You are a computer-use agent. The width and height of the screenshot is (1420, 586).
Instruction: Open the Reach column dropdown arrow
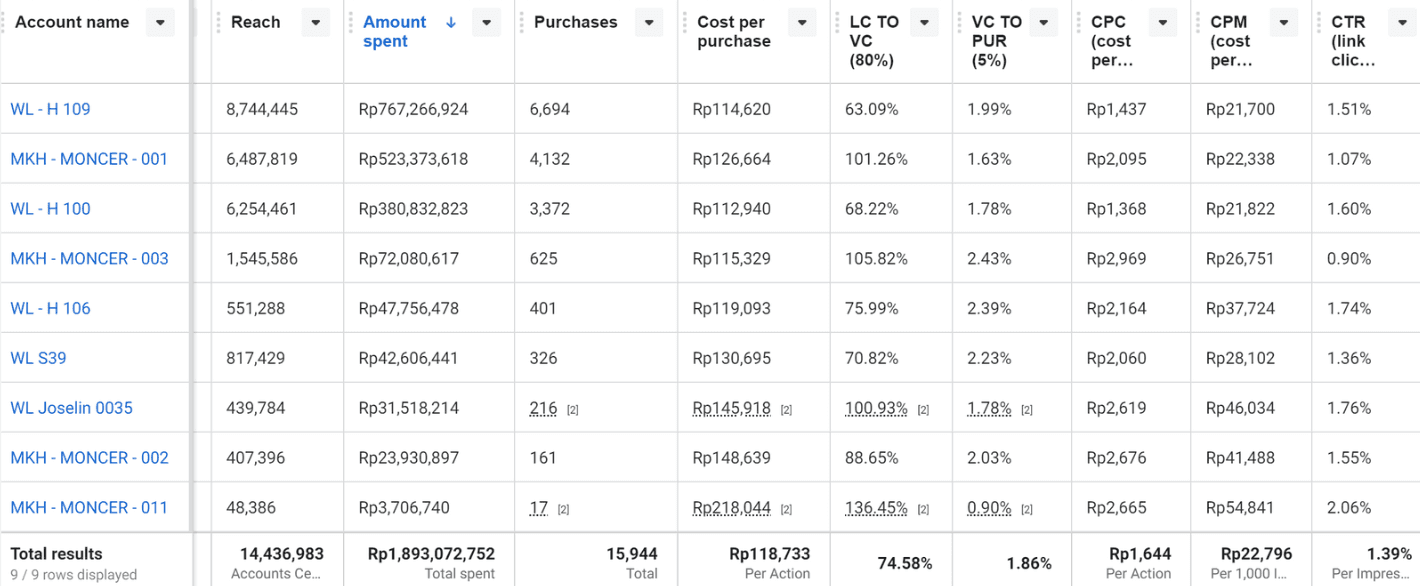(x=316, y=22)
